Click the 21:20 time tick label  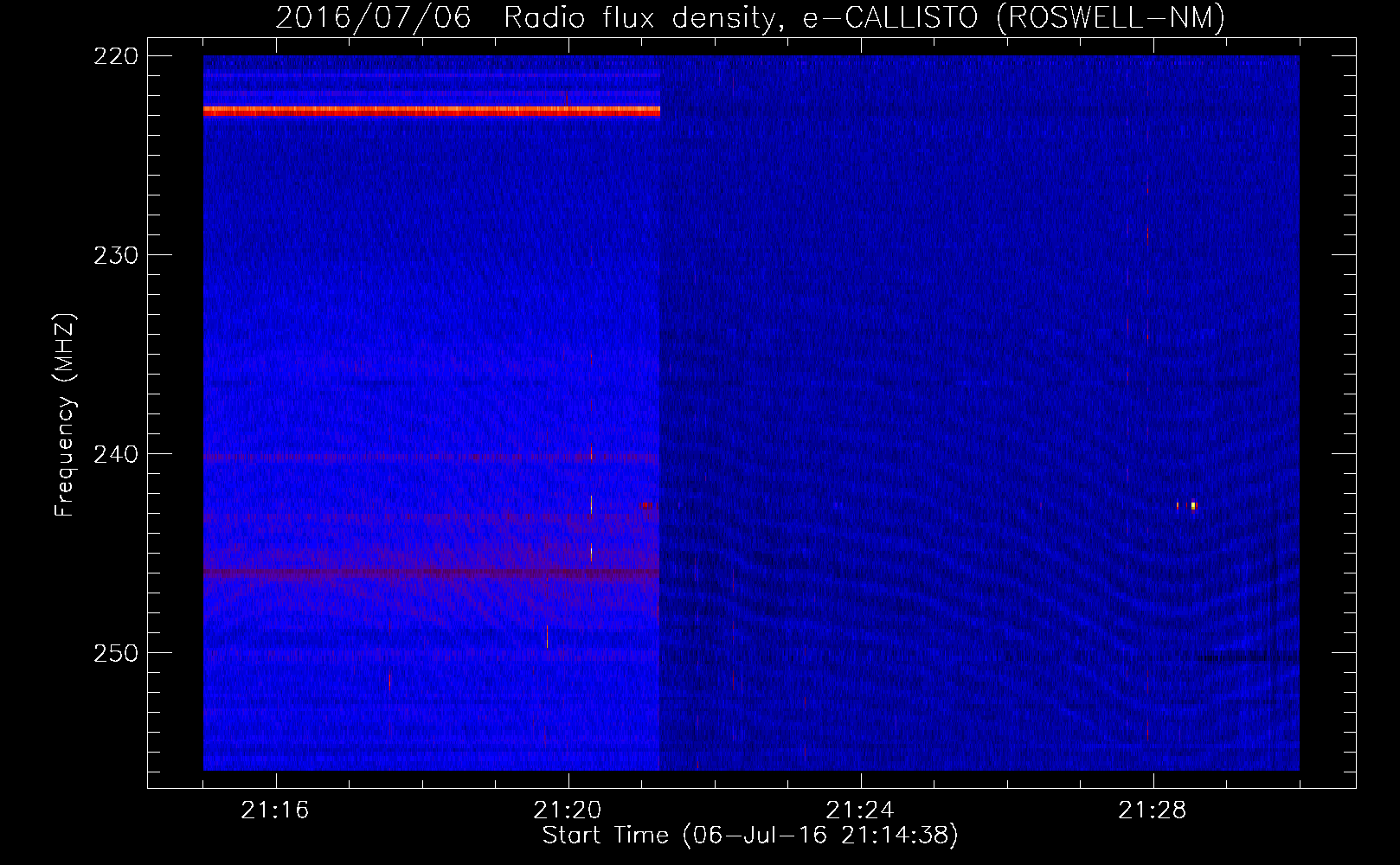[x=568, y=811]
